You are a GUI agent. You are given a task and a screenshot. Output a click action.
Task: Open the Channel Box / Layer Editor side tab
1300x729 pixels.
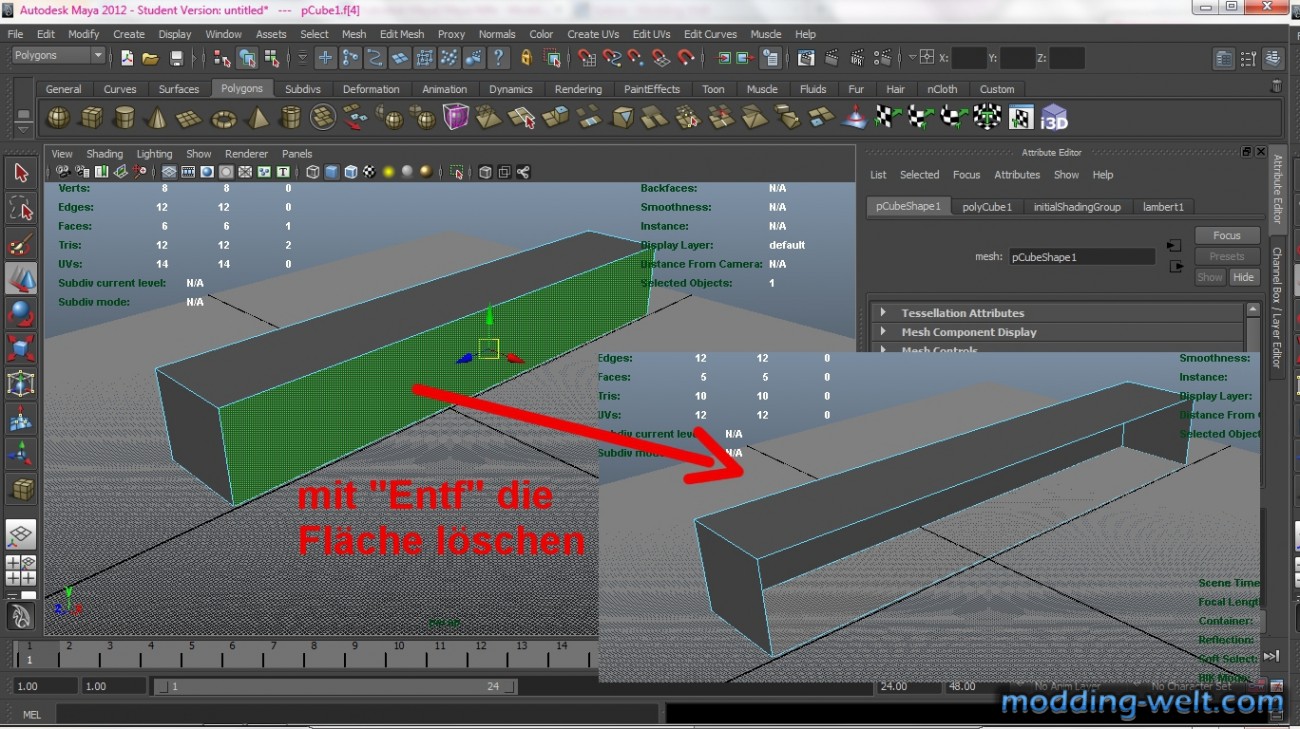click(x=1277, y=308)
